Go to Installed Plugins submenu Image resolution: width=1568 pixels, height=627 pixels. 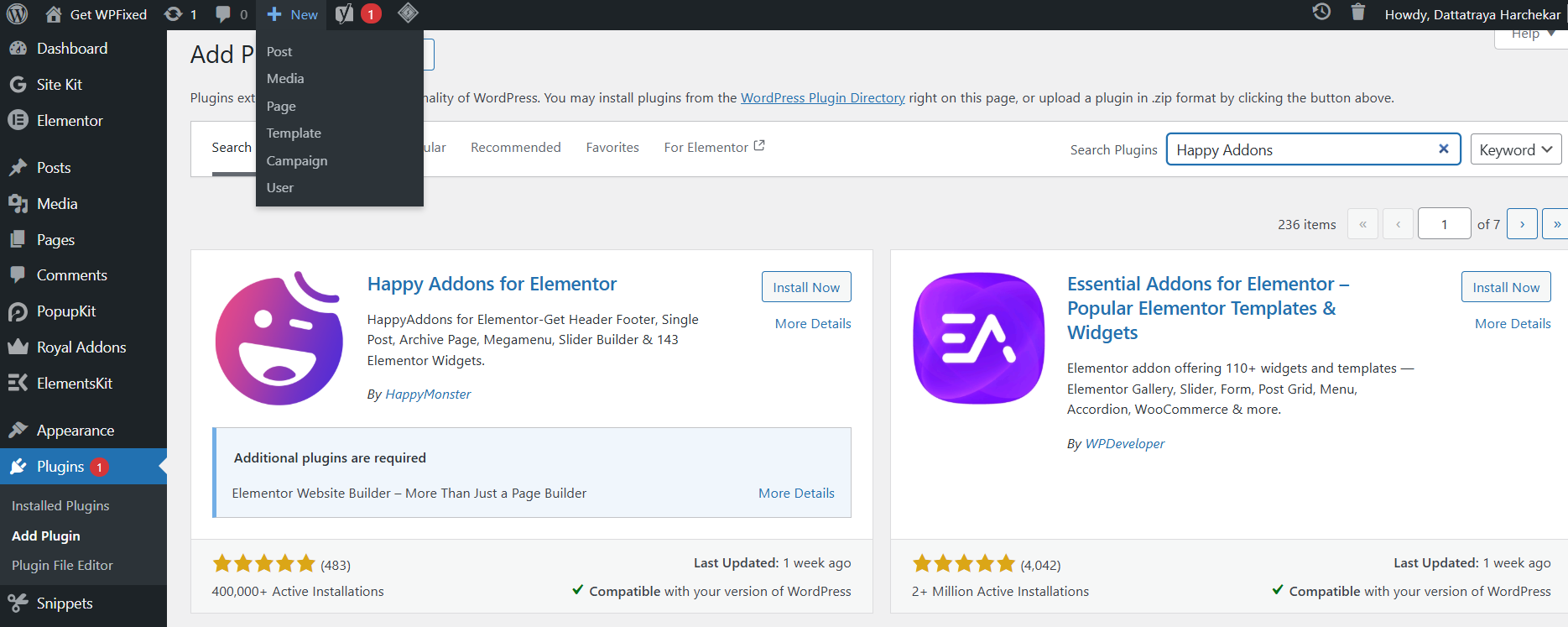click(x=60, y=506)
